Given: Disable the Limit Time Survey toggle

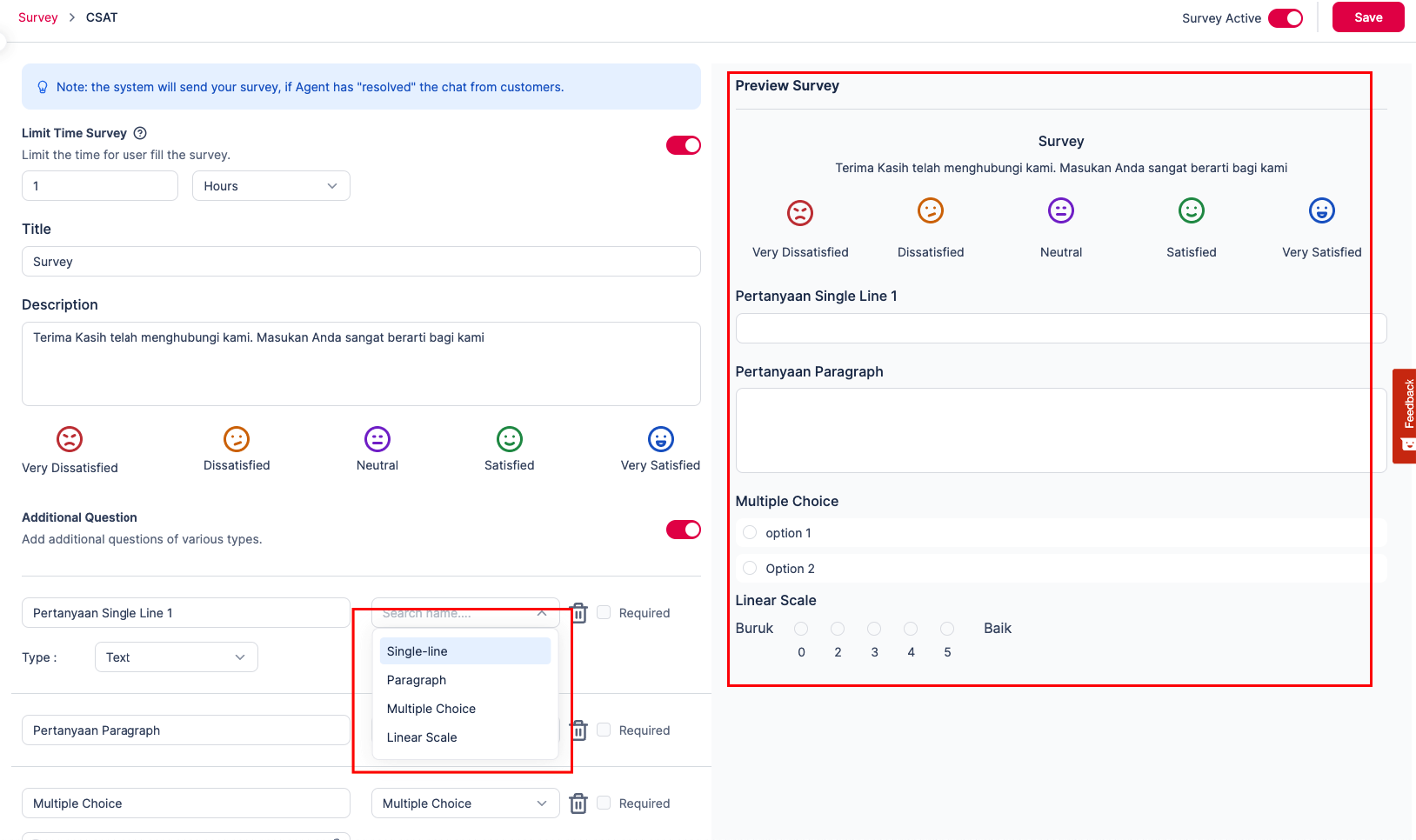Looking at the screenshot, I should coord(683,145).
